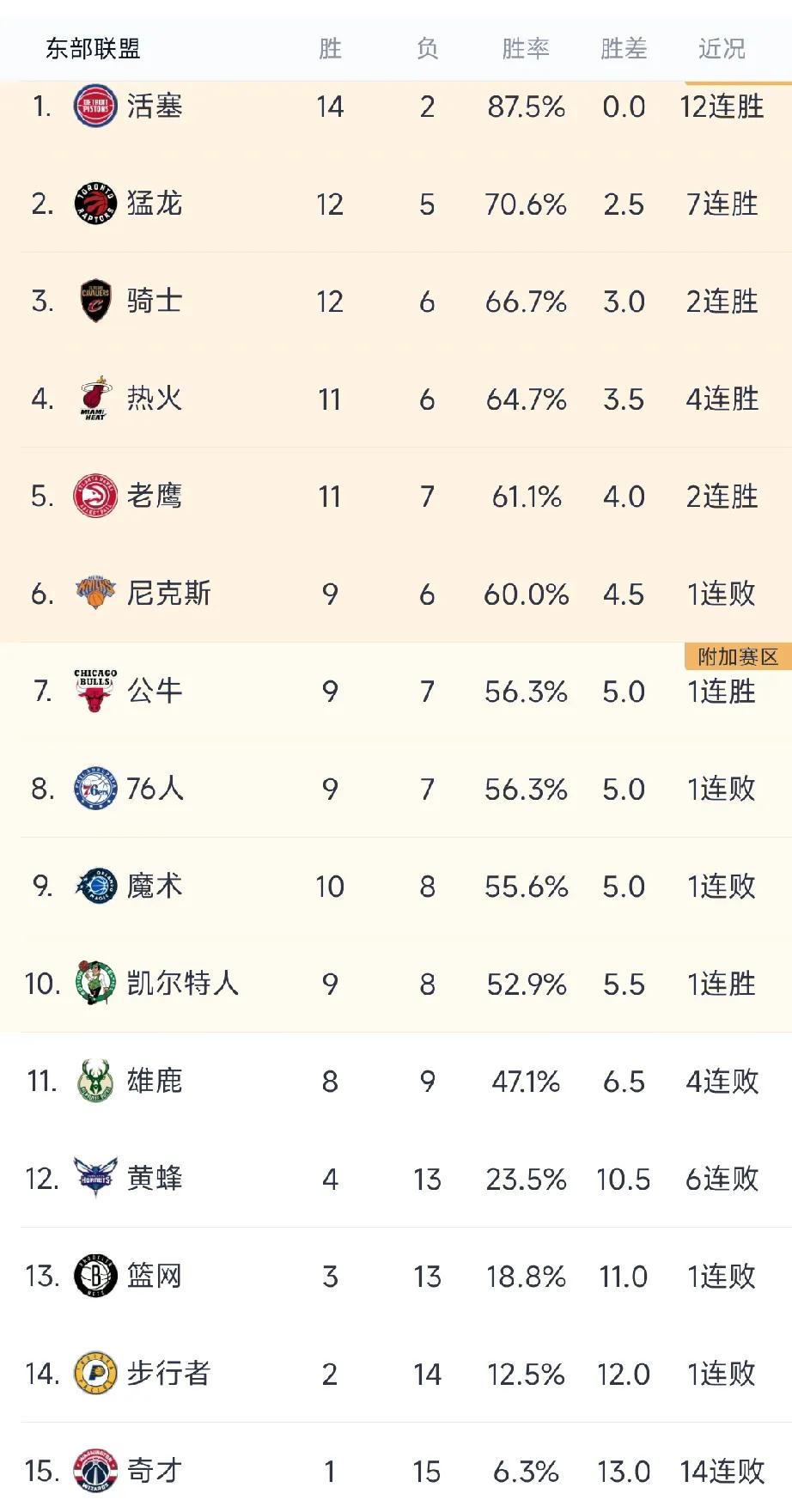The image size is (792, 1512).
Task: Click the Washington Wizards logo
Action: click(x=94, y=1471)
